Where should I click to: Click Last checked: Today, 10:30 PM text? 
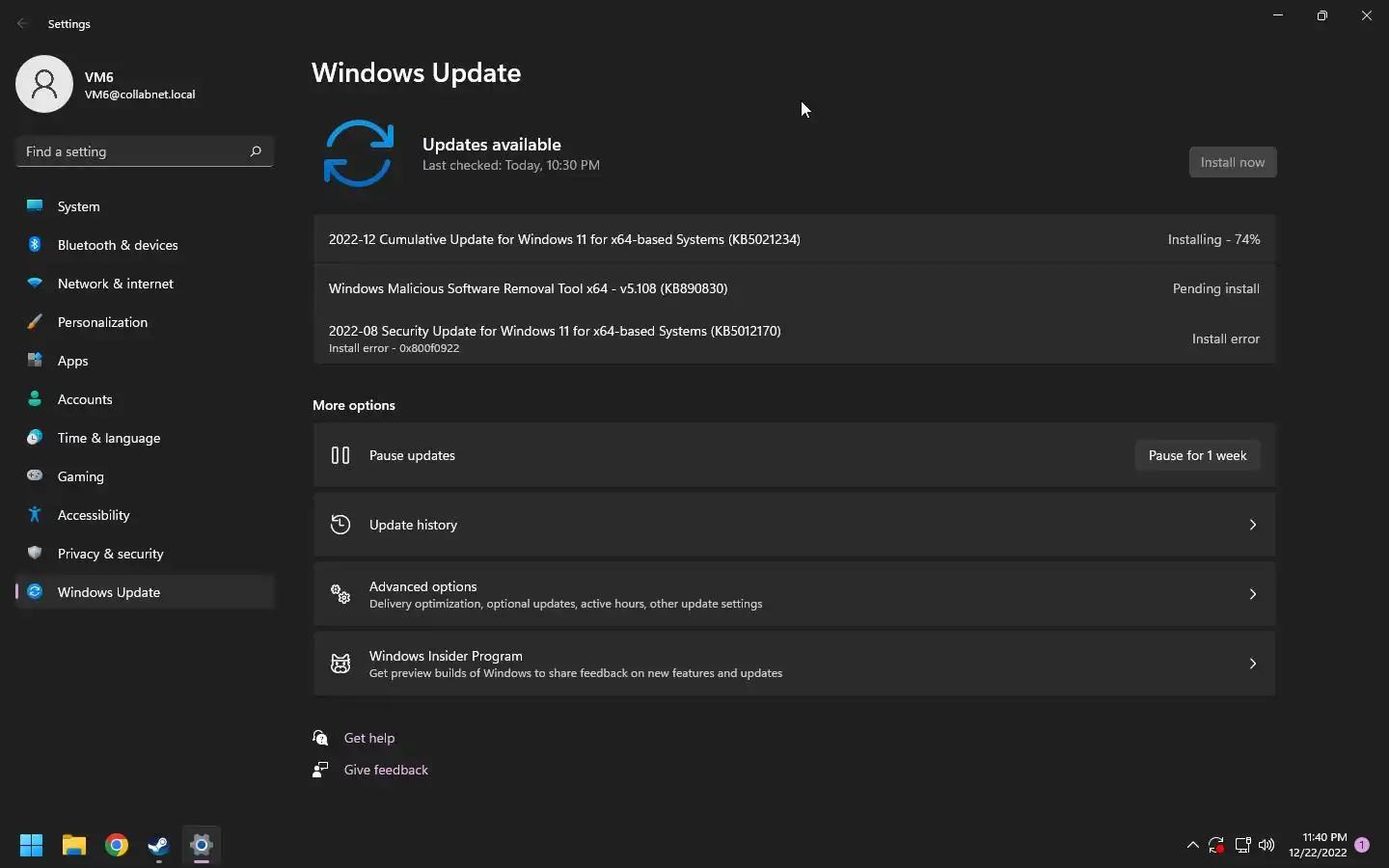511,165
